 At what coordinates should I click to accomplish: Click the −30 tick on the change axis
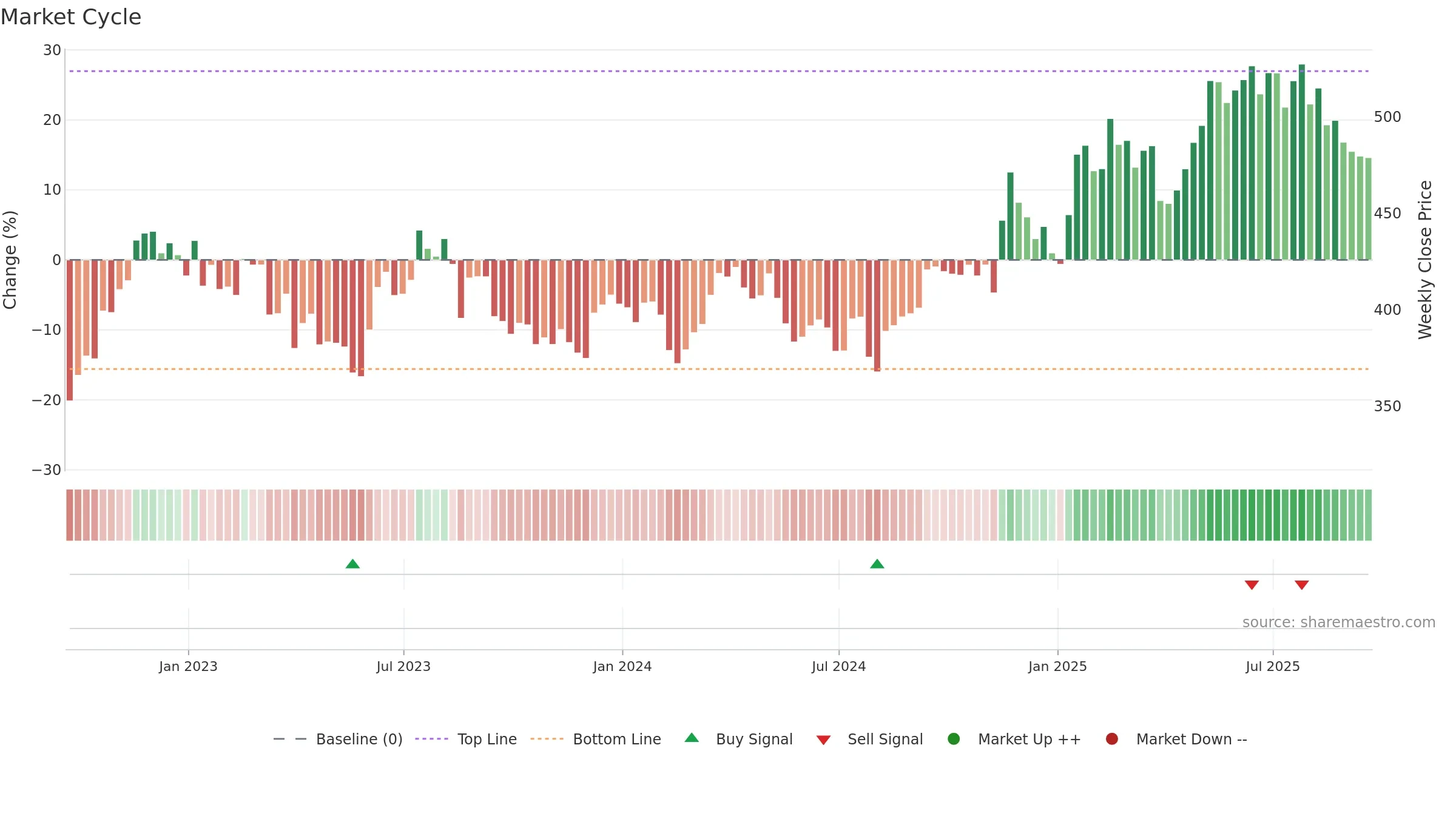coord(47,470)
